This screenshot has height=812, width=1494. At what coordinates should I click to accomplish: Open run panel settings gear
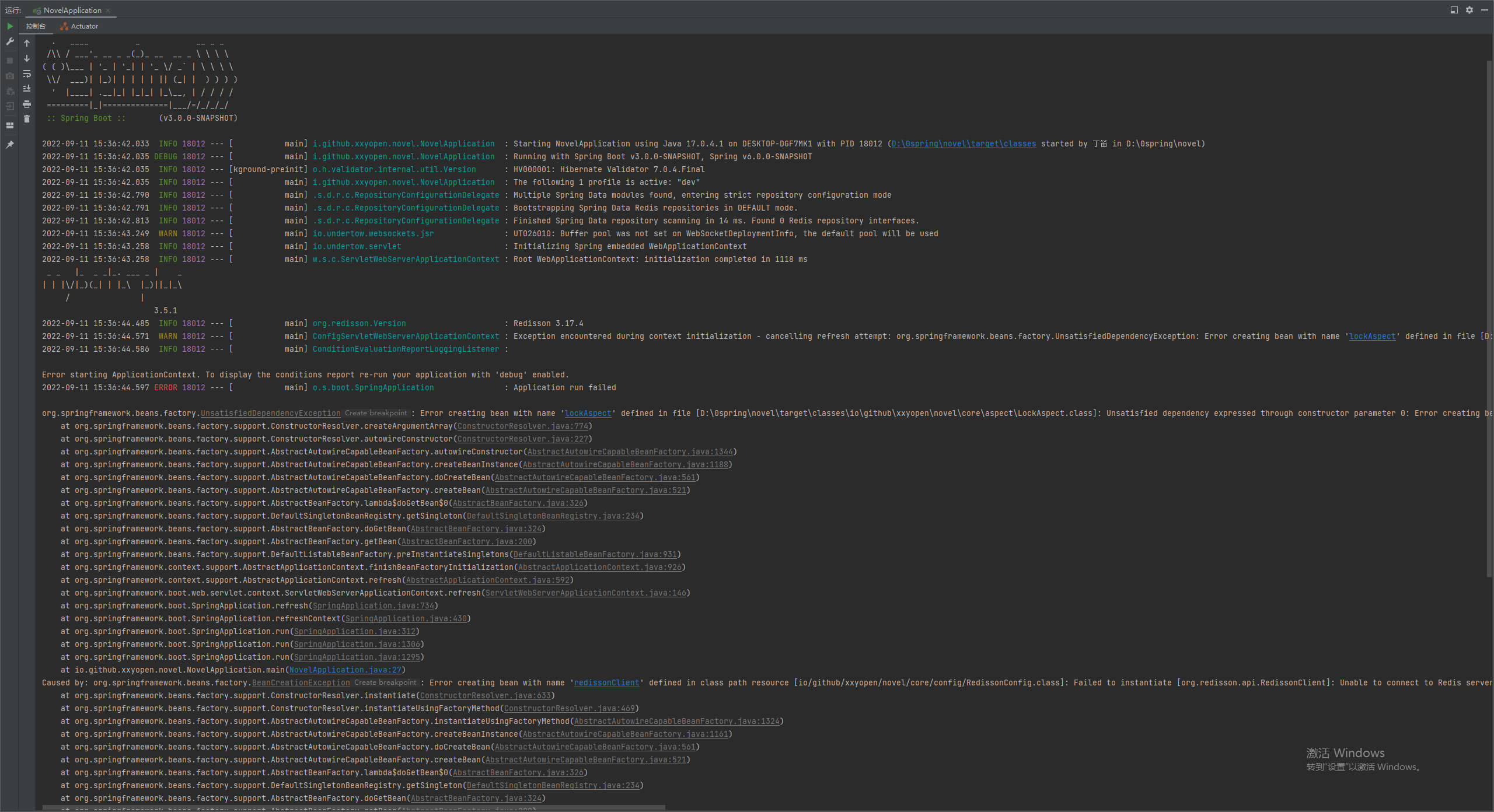[x=1469, y=10]
